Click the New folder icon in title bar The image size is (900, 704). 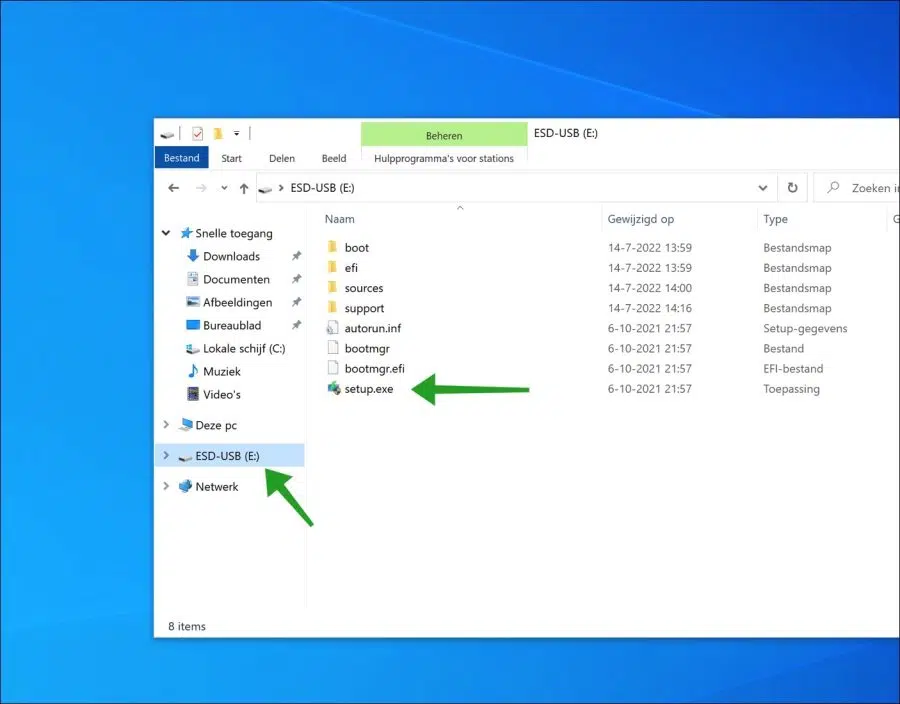pyautogui.click(x=218, y=134)
